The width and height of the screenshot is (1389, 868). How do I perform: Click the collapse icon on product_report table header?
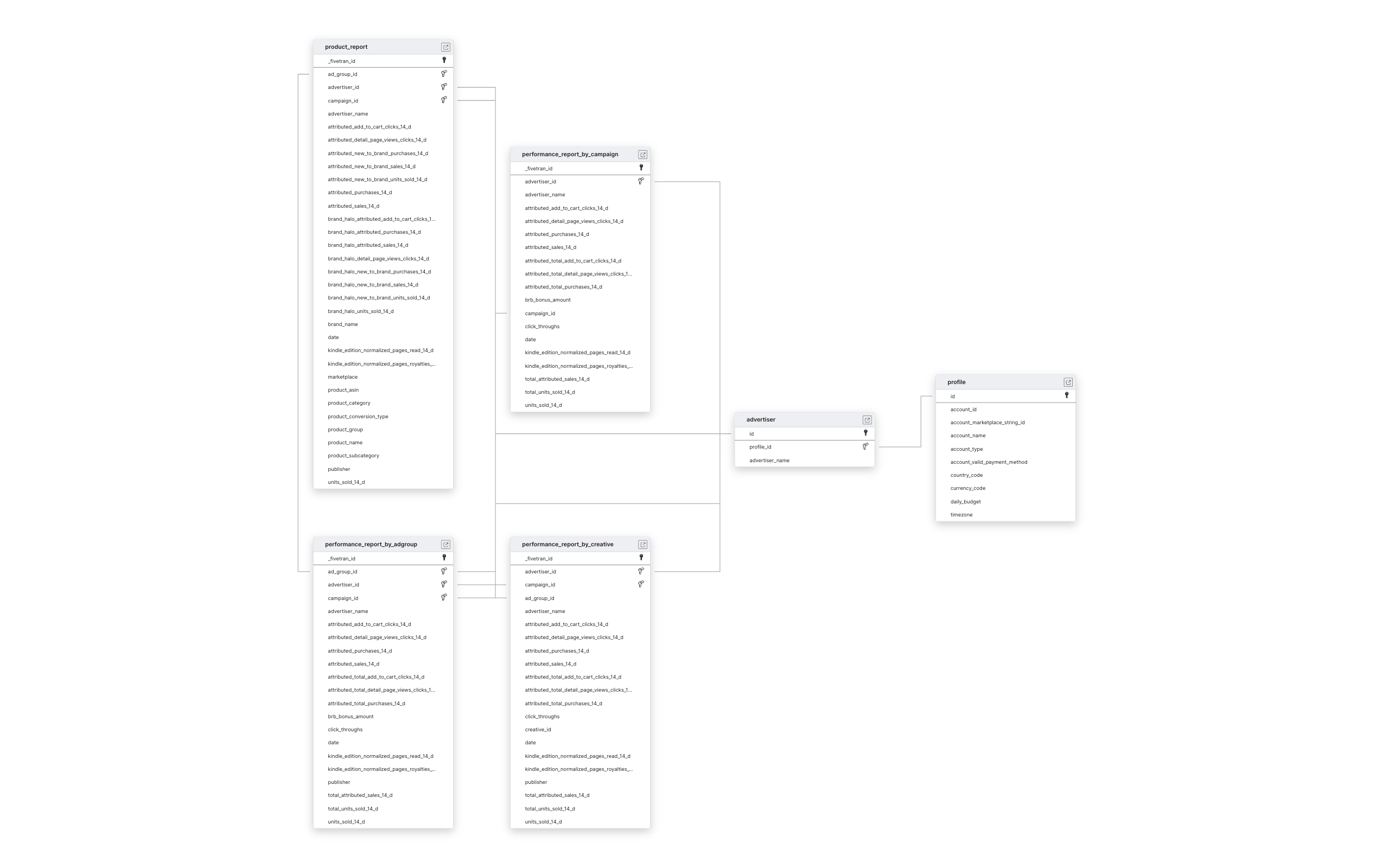pos(446,46)
